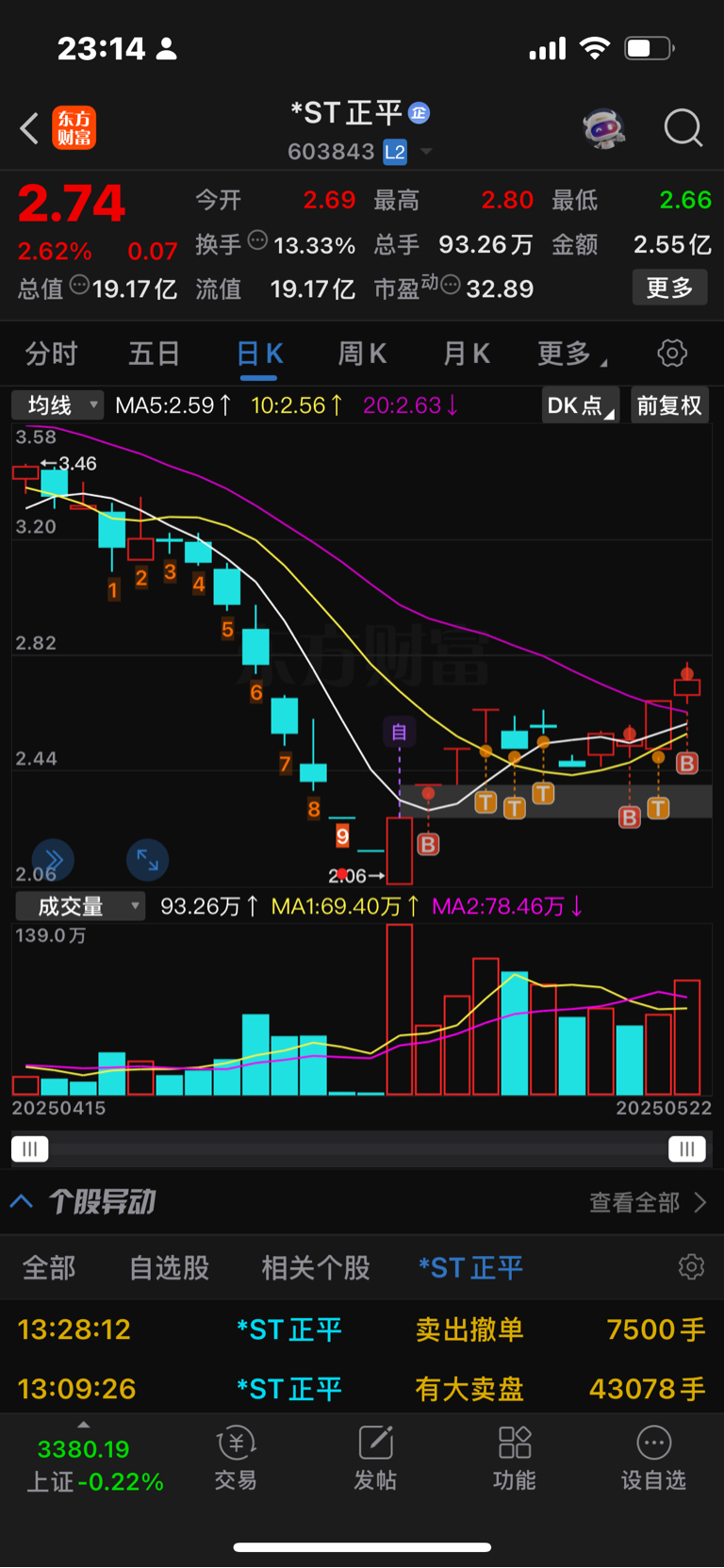Open the 功能 functions icon
Image resolution: width=724 pixels, height=1568 pixels.
click(515, 1459)
